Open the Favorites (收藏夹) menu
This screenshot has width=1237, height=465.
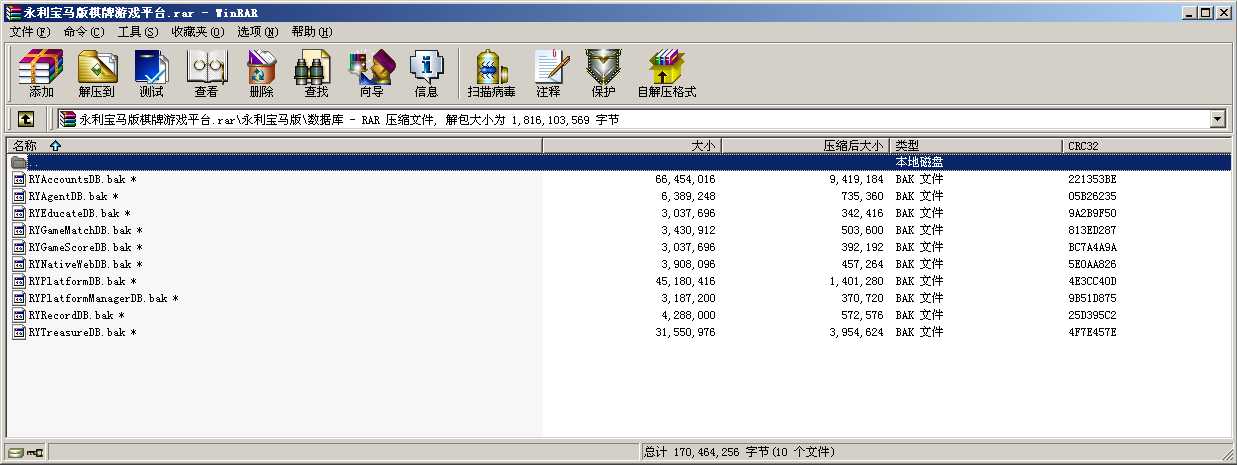(198, 32)
